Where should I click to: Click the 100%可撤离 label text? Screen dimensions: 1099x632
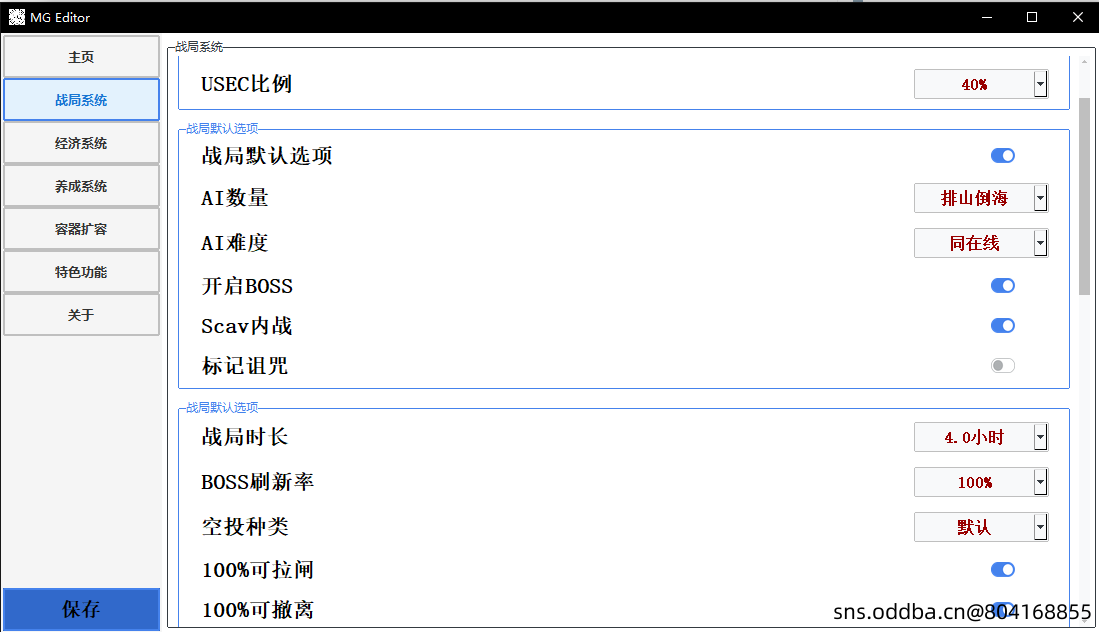(x=257, y=610)
